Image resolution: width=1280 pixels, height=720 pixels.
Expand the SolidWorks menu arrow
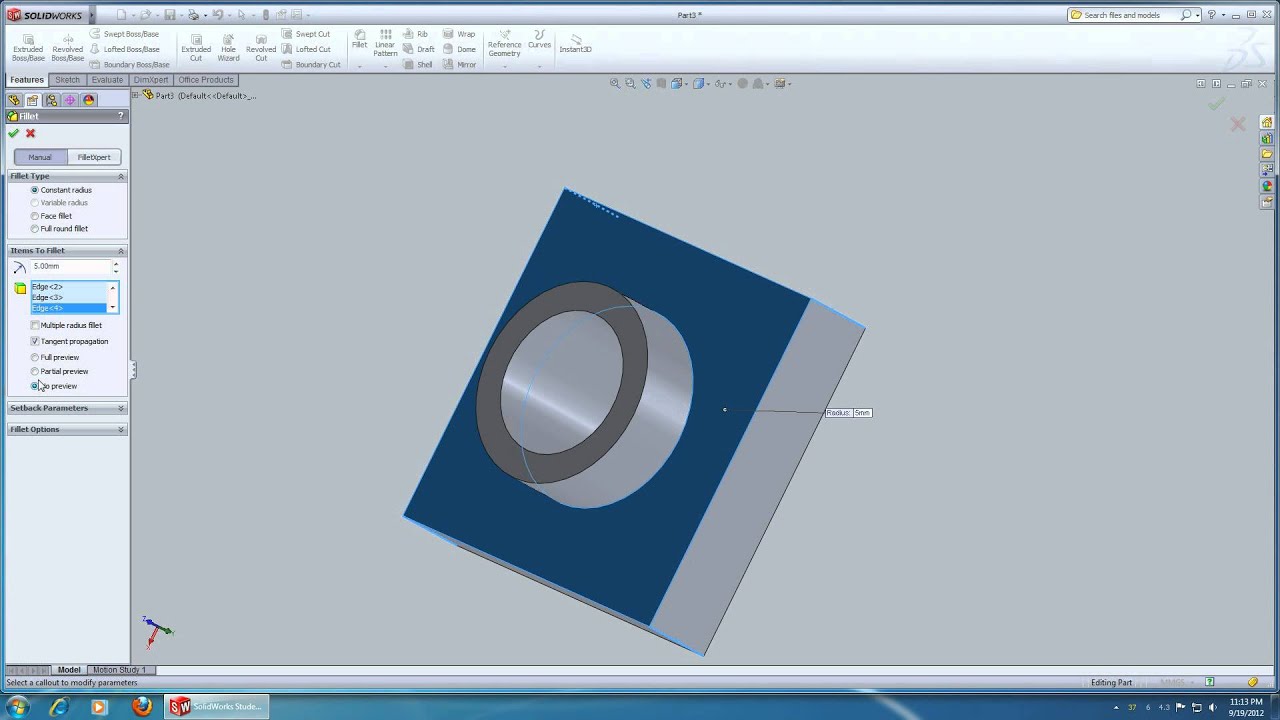click(x=92, y=15)
